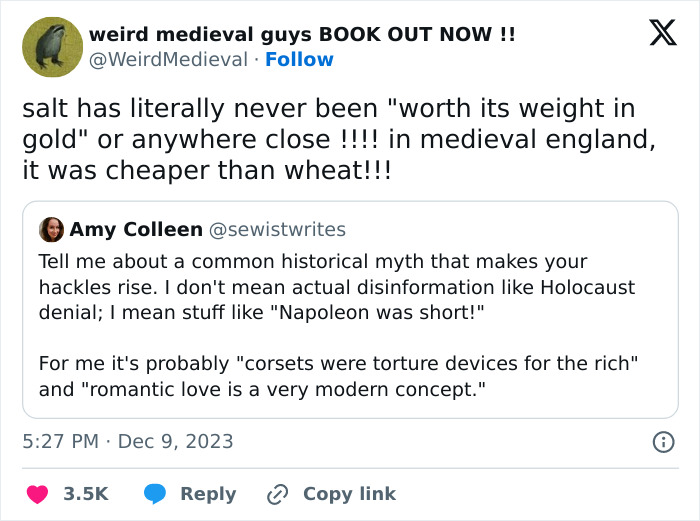
Task: Click the Reply text label
Action: [208, 494]
